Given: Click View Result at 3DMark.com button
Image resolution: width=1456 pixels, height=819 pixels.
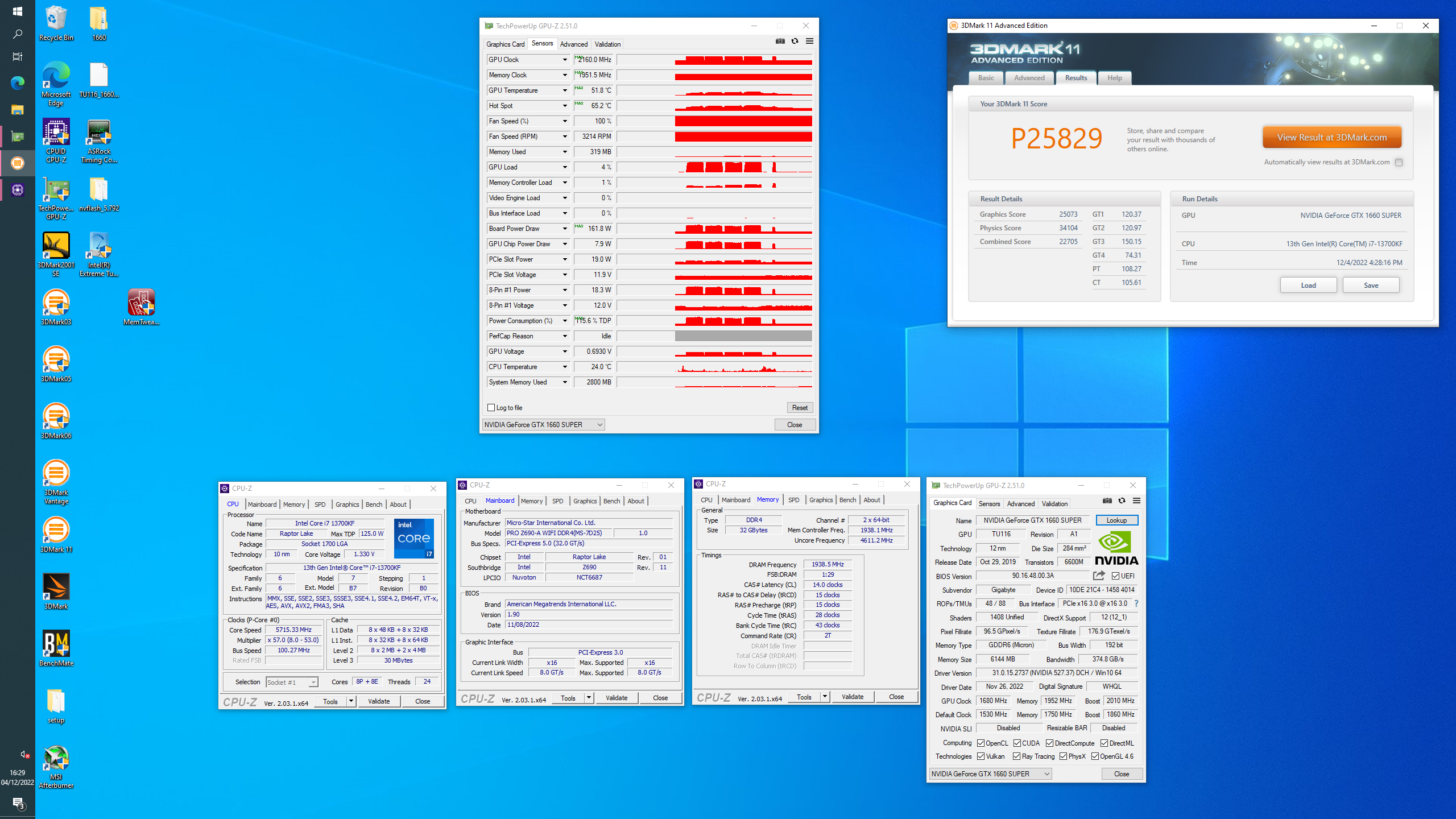Looking at the screenshot, I should (1332, 137).
